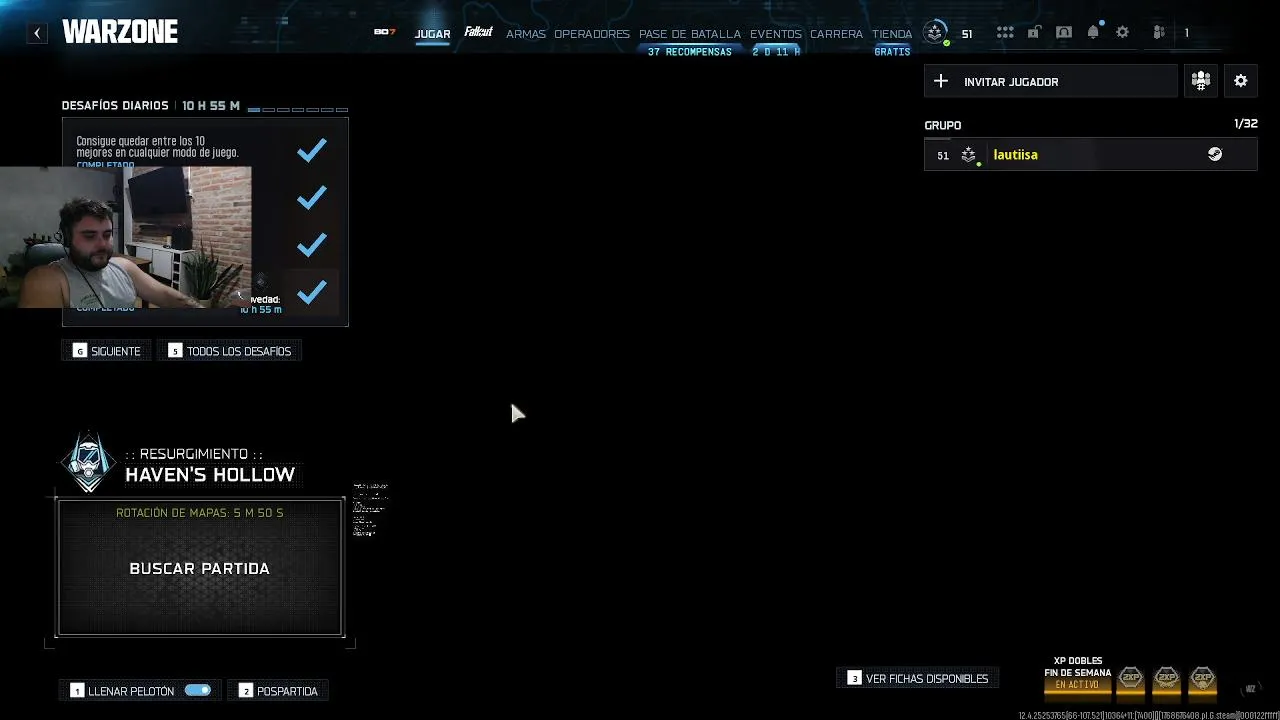Open Todos los Desafíos
The width and height of the screenshot is (1280, 720).
[x=230, y=351]
